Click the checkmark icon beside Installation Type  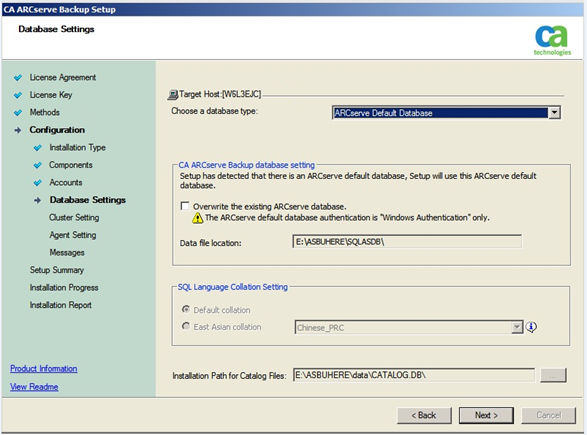click(37, 148)
